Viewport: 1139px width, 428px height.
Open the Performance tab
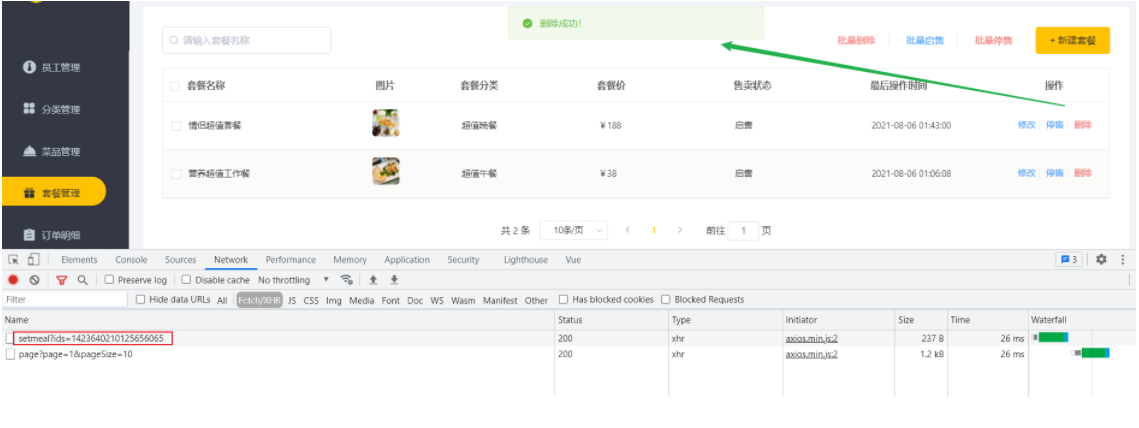291,259
